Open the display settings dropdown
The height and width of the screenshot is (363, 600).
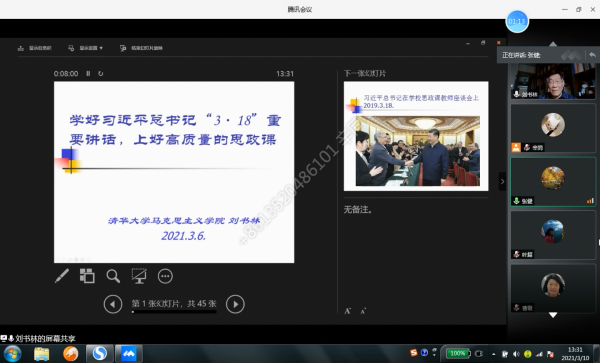(x=86, y=48)
